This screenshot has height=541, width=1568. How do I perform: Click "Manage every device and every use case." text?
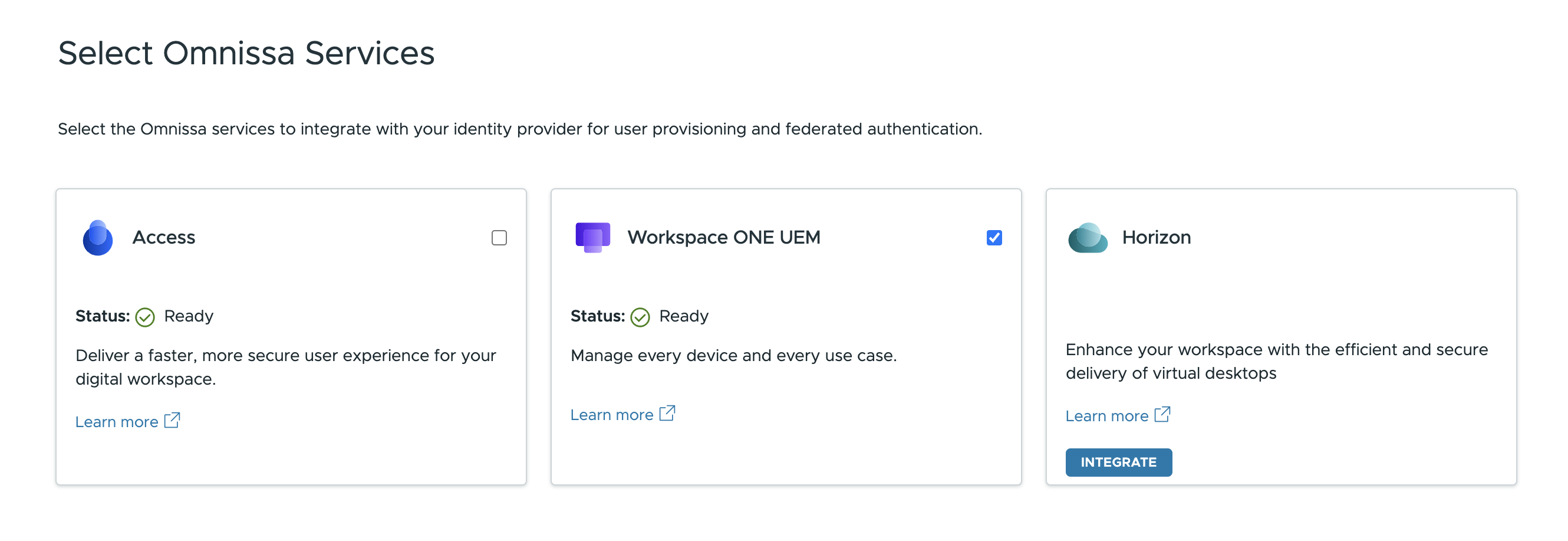tap(733, 356)
